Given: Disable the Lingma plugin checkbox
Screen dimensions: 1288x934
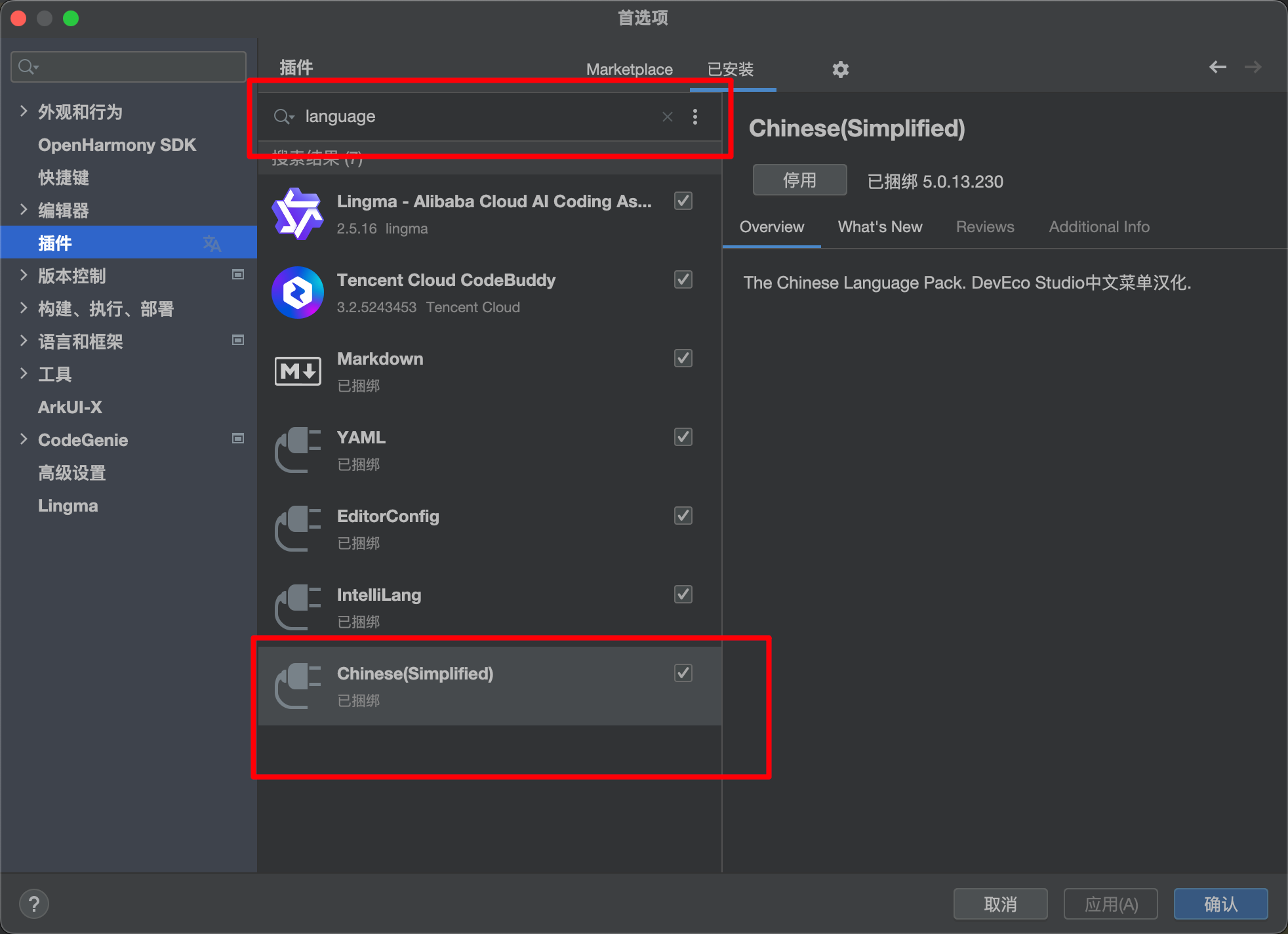Looking at the screenshot, I should point(683,201).
